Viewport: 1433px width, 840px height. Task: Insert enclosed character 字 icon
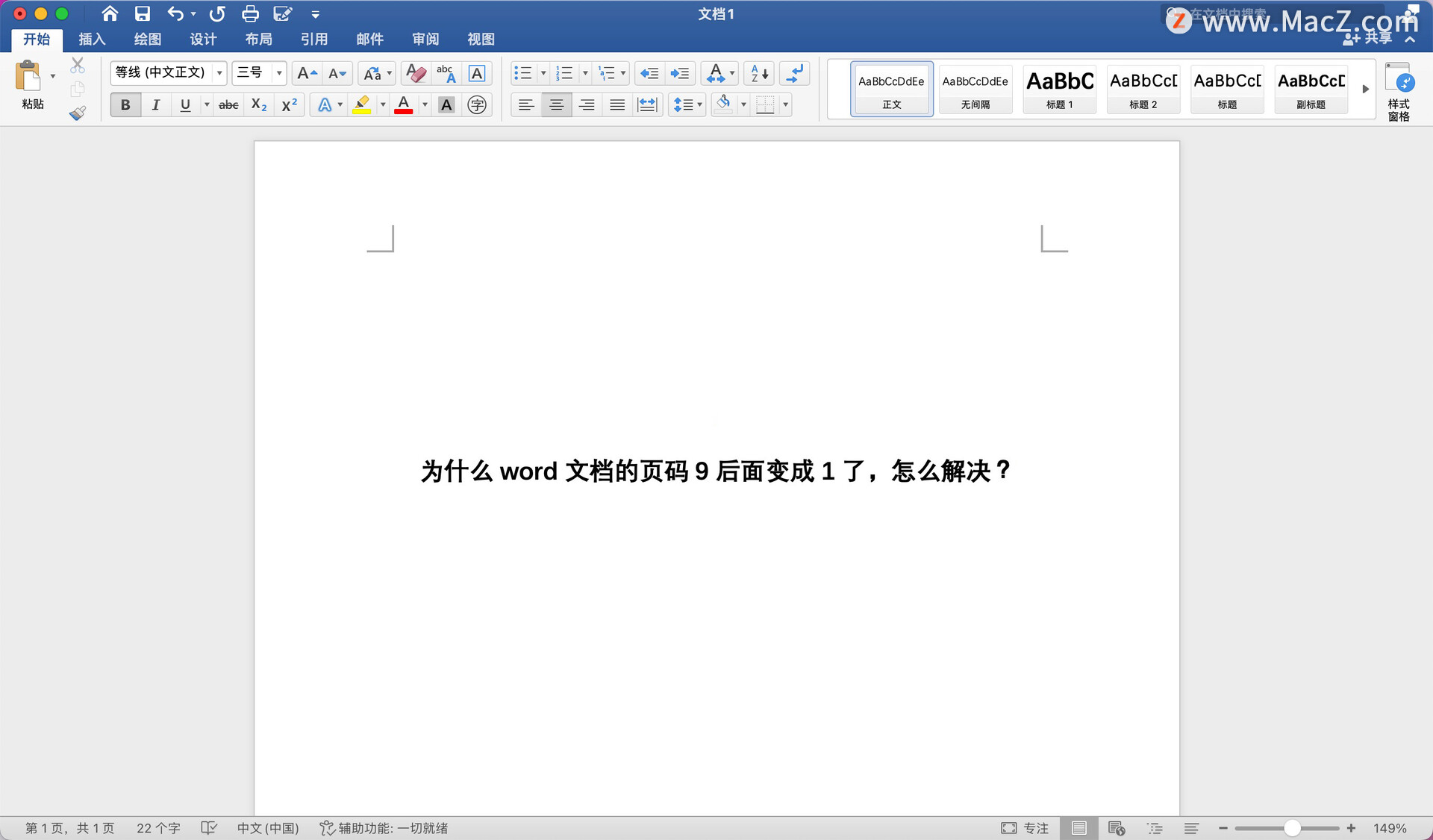[477, 105]
